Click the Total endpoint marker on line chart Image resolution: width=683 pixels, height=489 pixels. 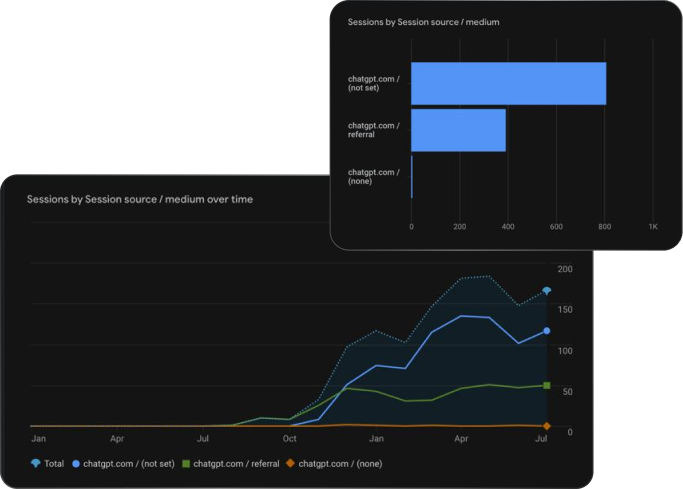pos(547,290)
